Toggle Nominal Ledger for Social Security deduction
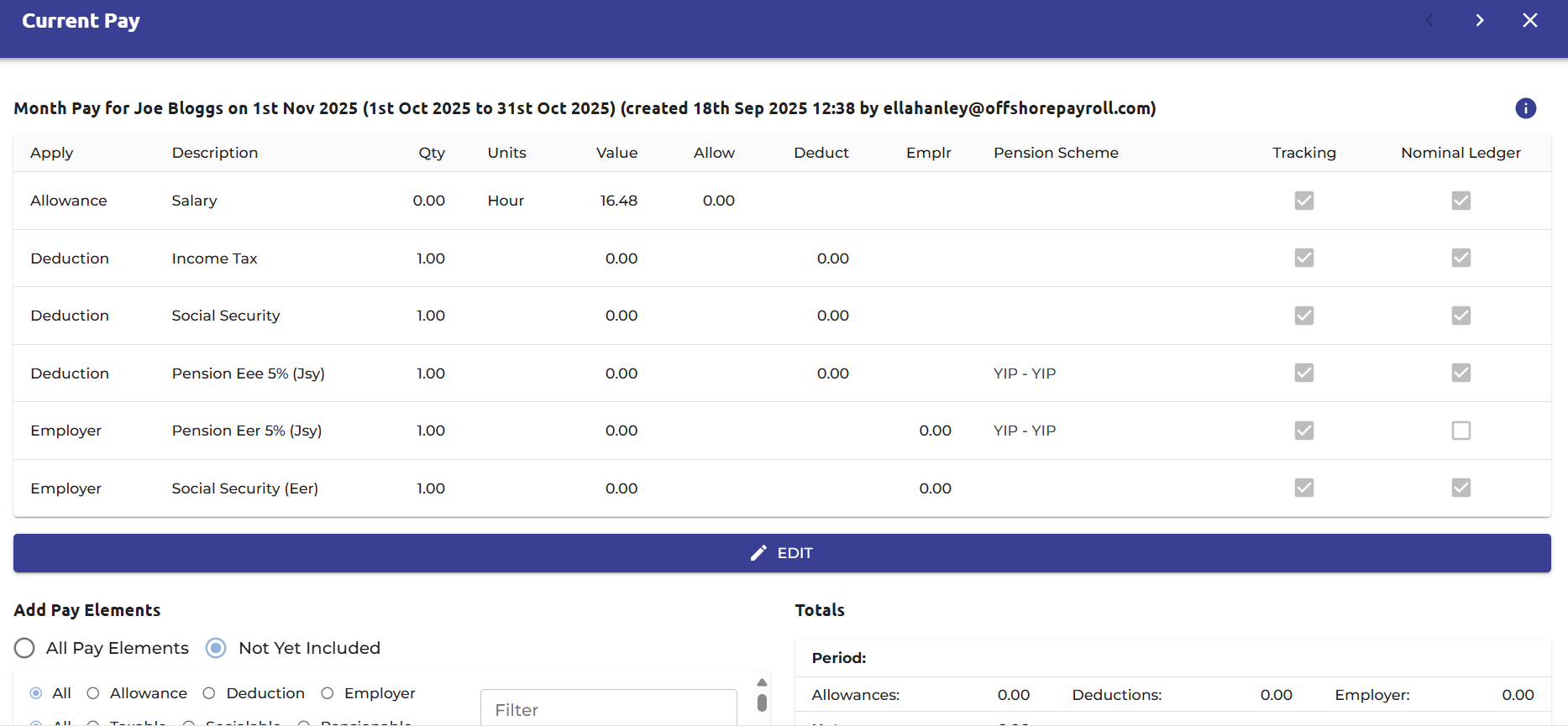This screenshot has height=726, width=1568. tap(1461, 316)
